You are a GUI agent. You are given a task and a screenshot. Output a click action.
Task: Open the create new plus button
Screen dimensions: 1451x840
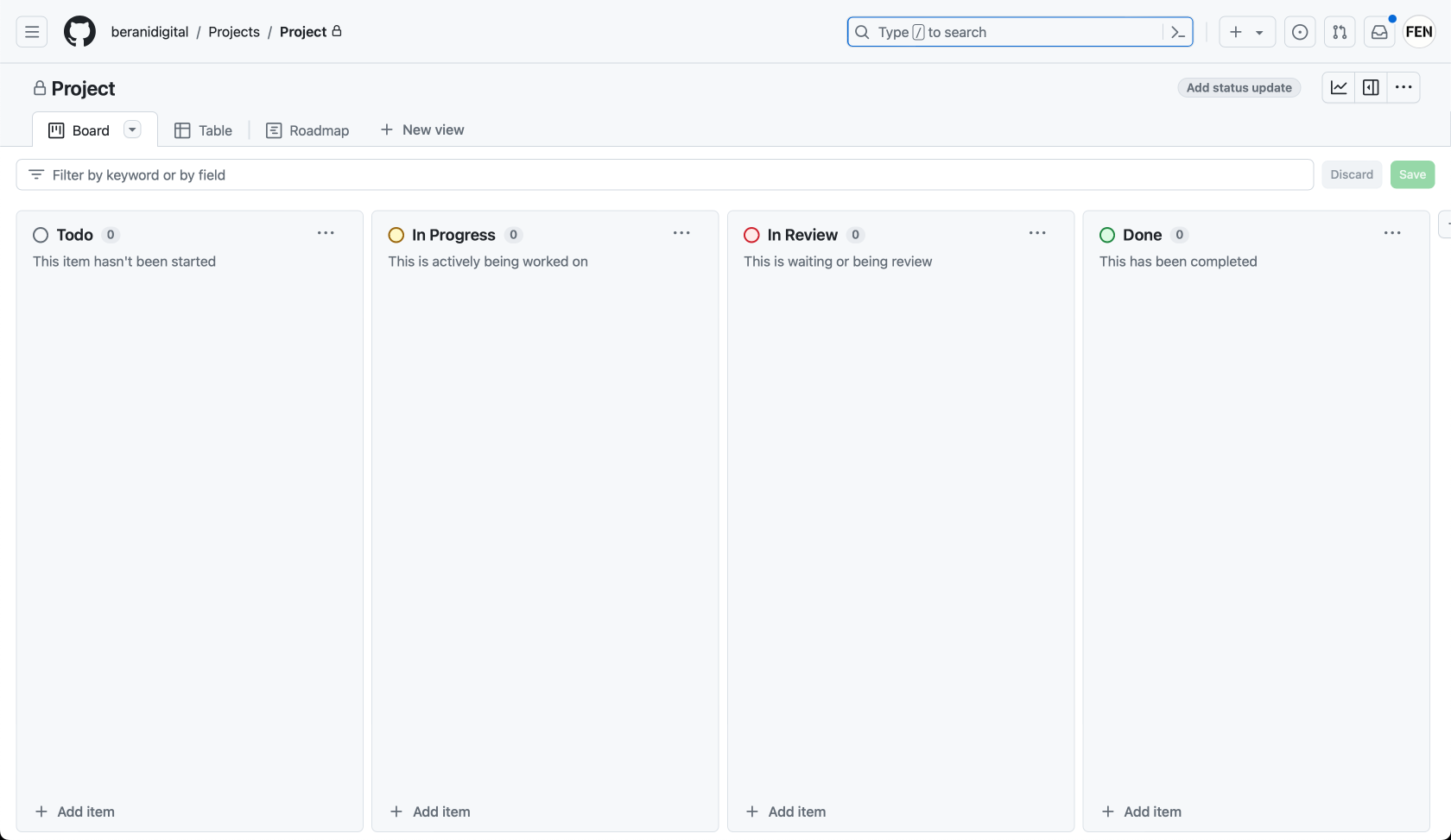pyautogui.click(x=1236, y=32)
